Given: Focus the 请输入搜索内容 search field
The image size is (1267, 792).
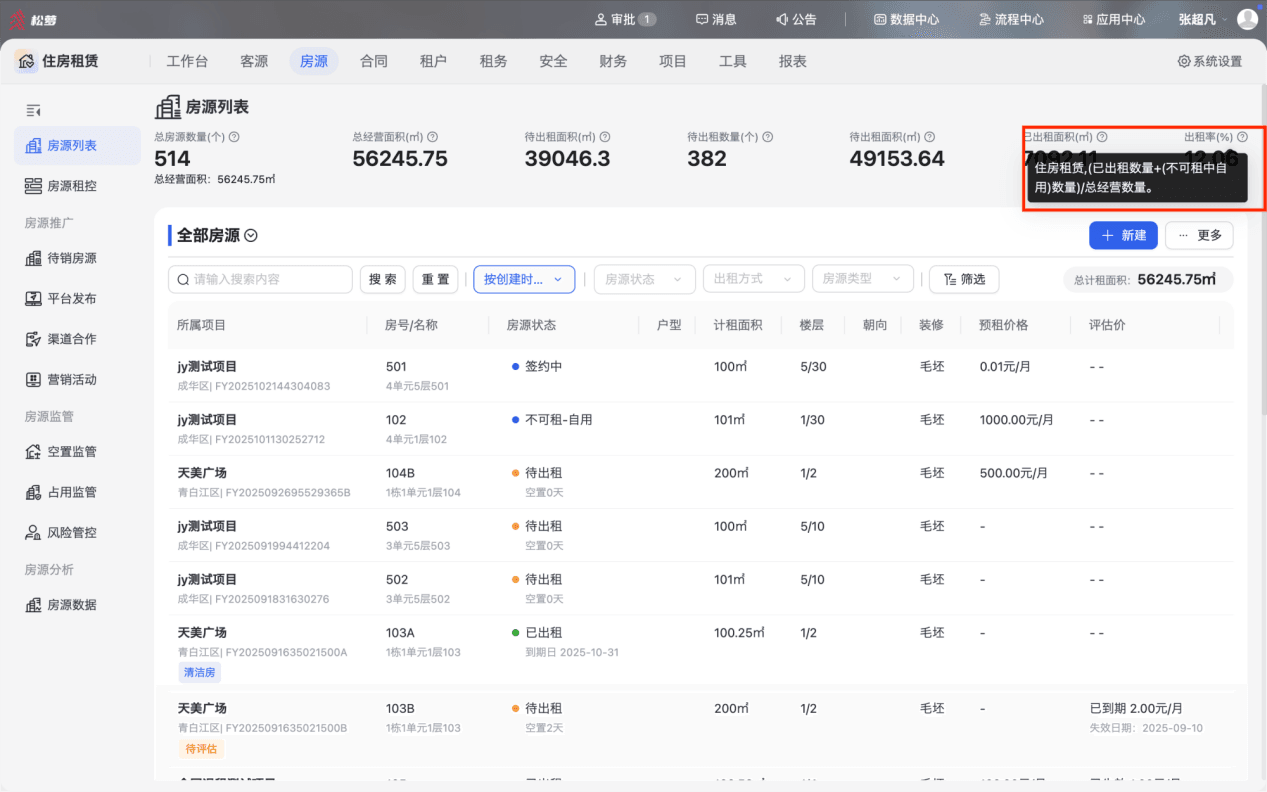Looking at the screenshot, I should tap(260, 279).
